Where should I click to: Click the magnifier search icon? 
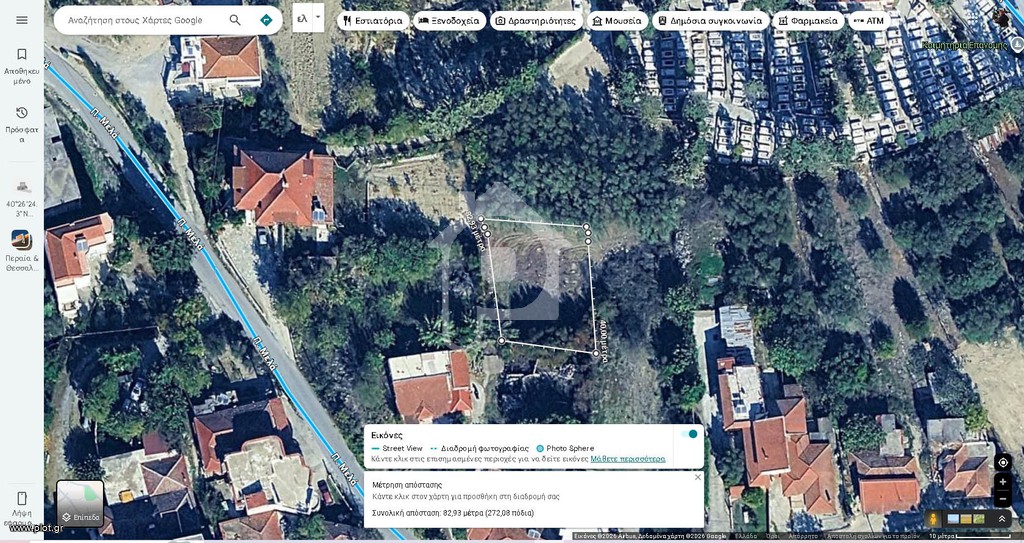[x=235, y=20]
